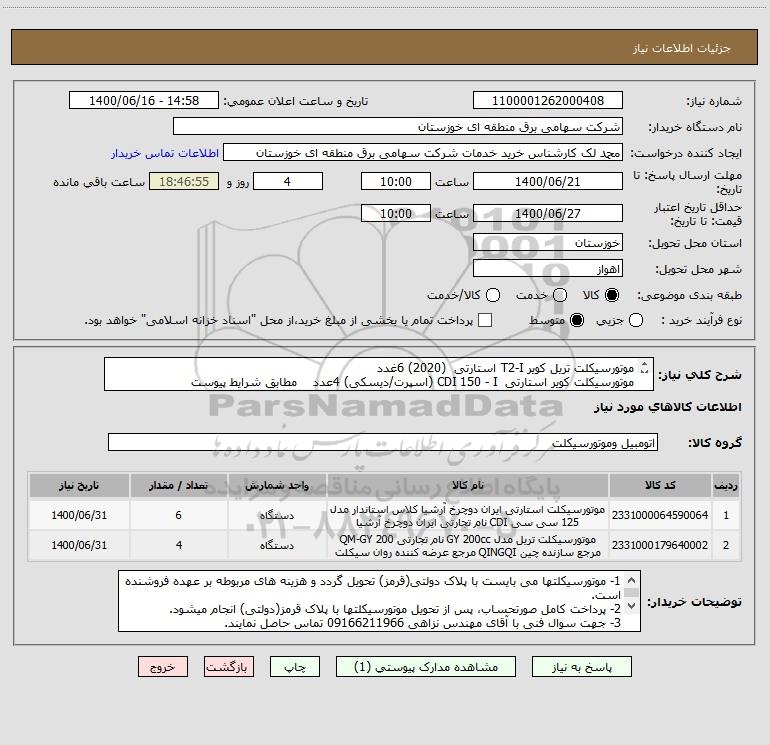770x745 pixels.
Task: Open the اطلاعات تماس خریدار link
Action: [165, 153]
